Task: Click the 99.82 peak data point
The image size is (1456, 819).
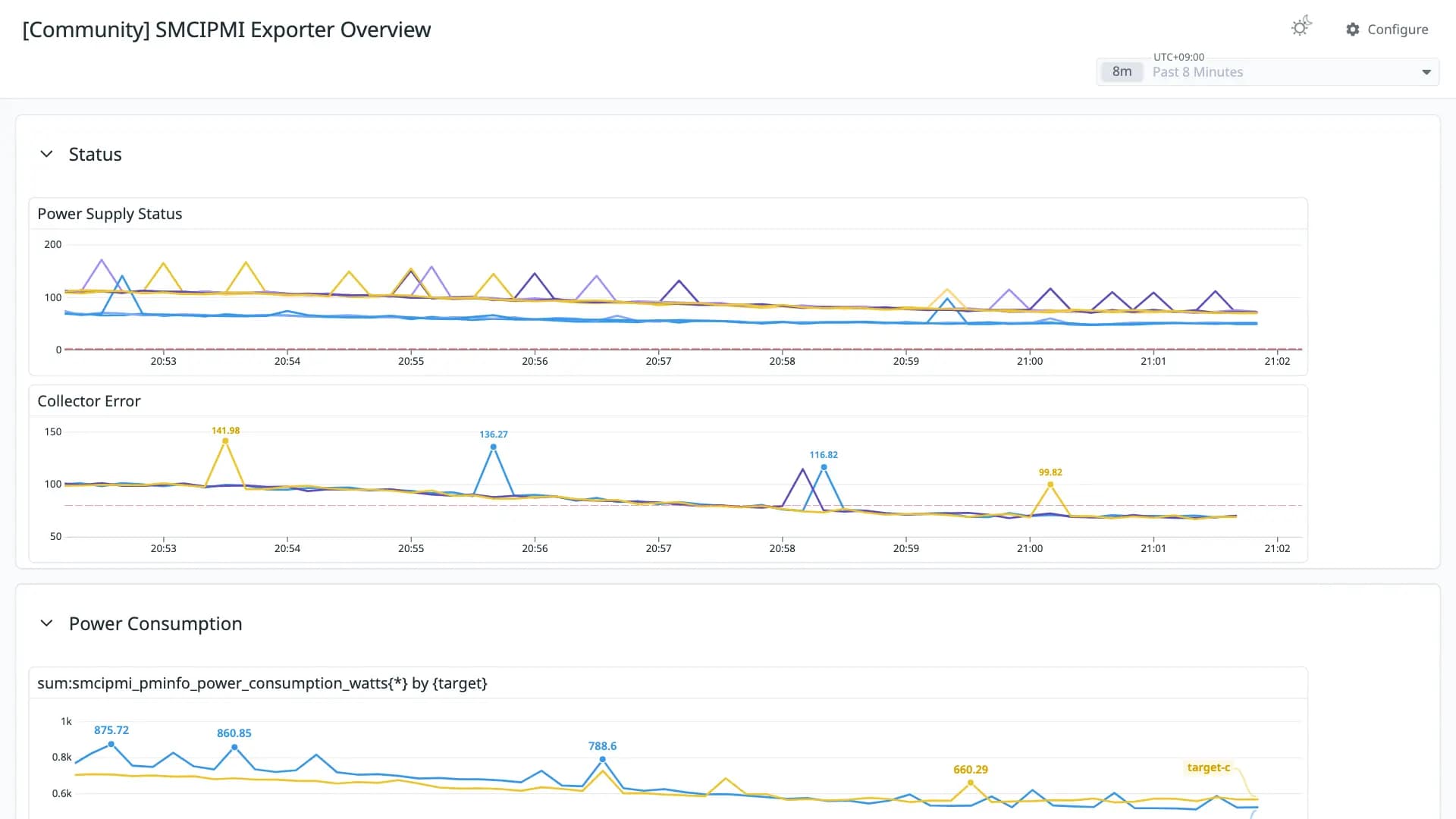Action: (1050, 485)
